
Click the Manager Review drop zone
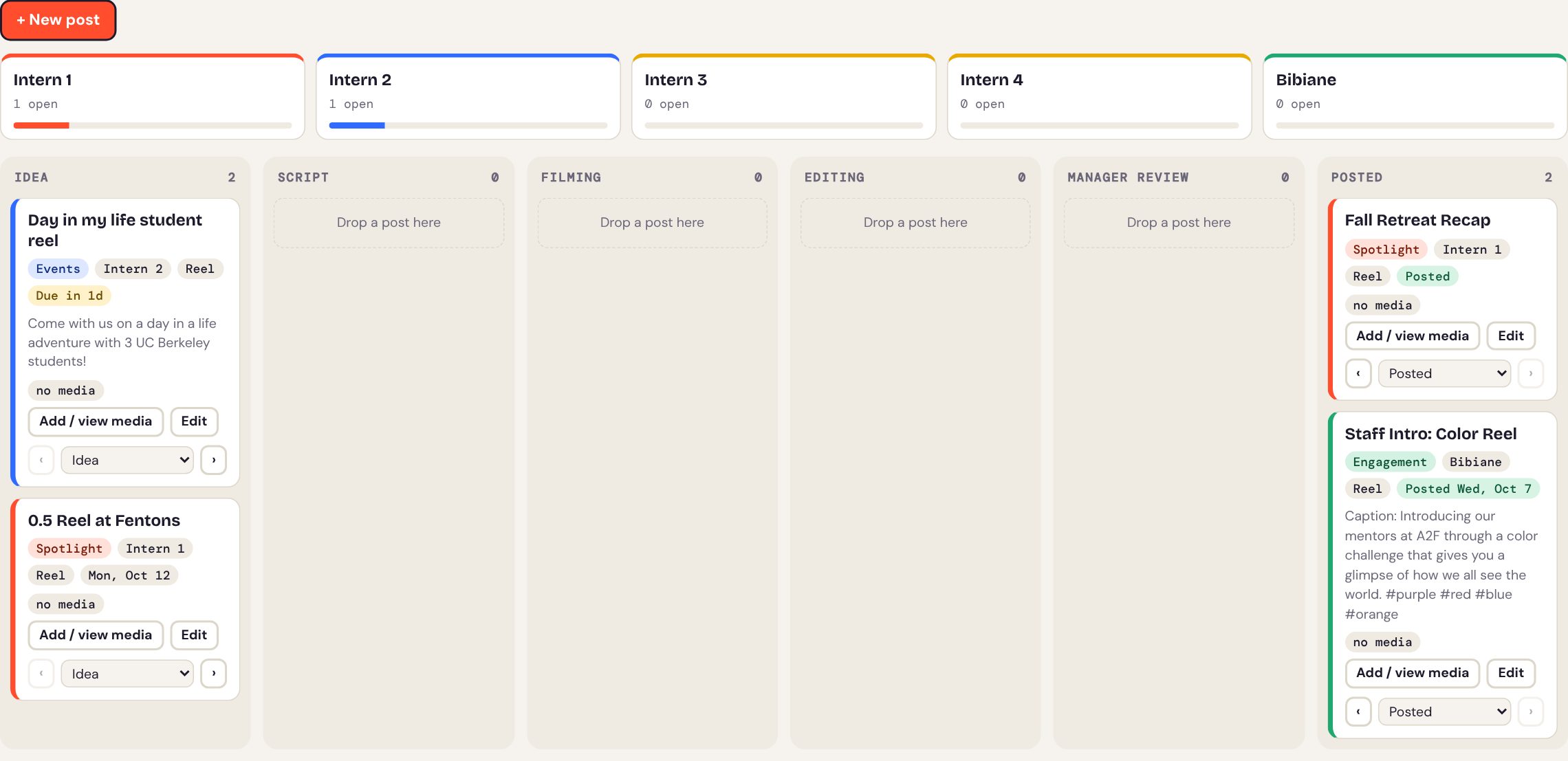point(1179,223)
